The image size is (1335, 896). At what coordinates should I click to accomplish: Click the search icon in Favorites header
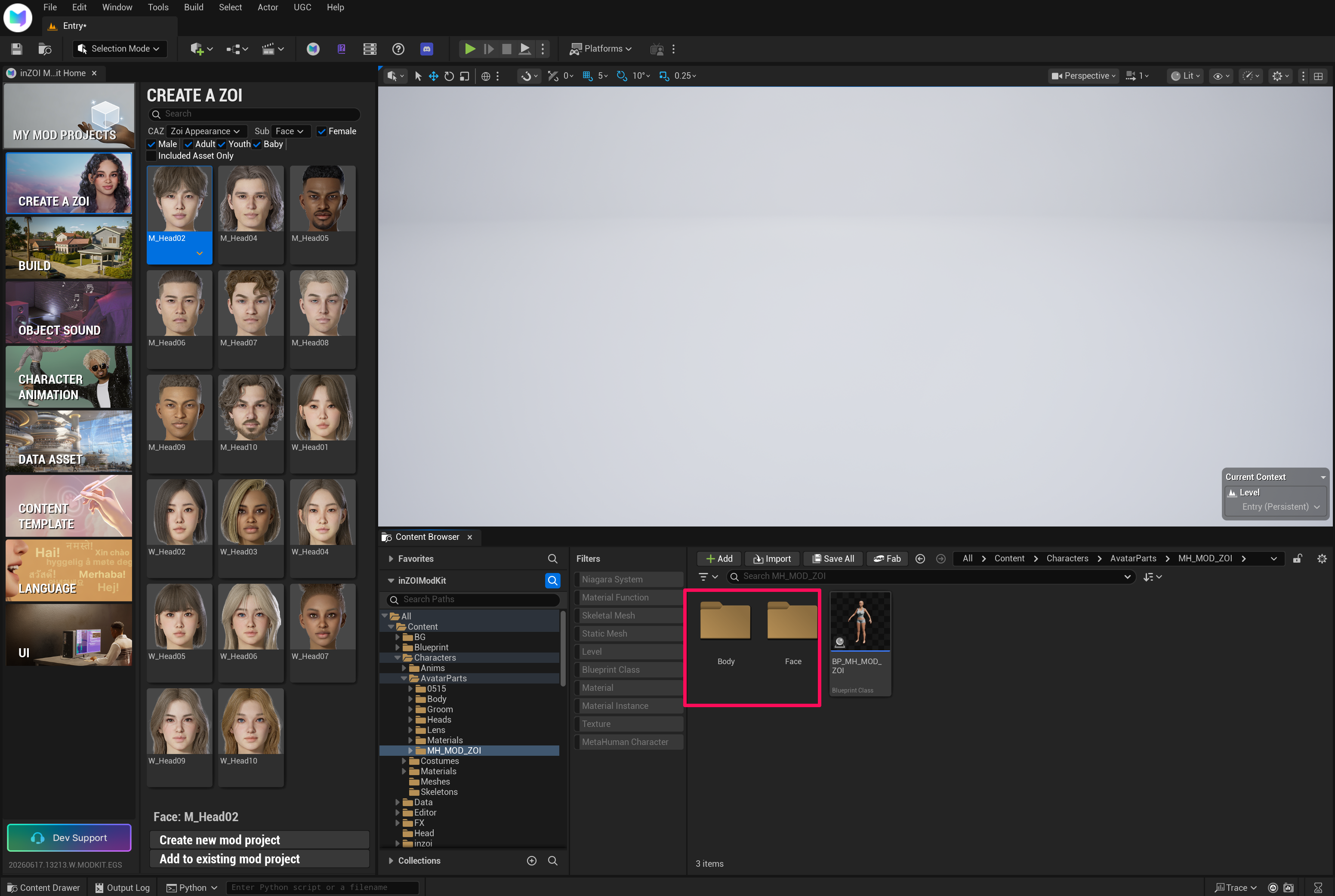pos(553,559)
